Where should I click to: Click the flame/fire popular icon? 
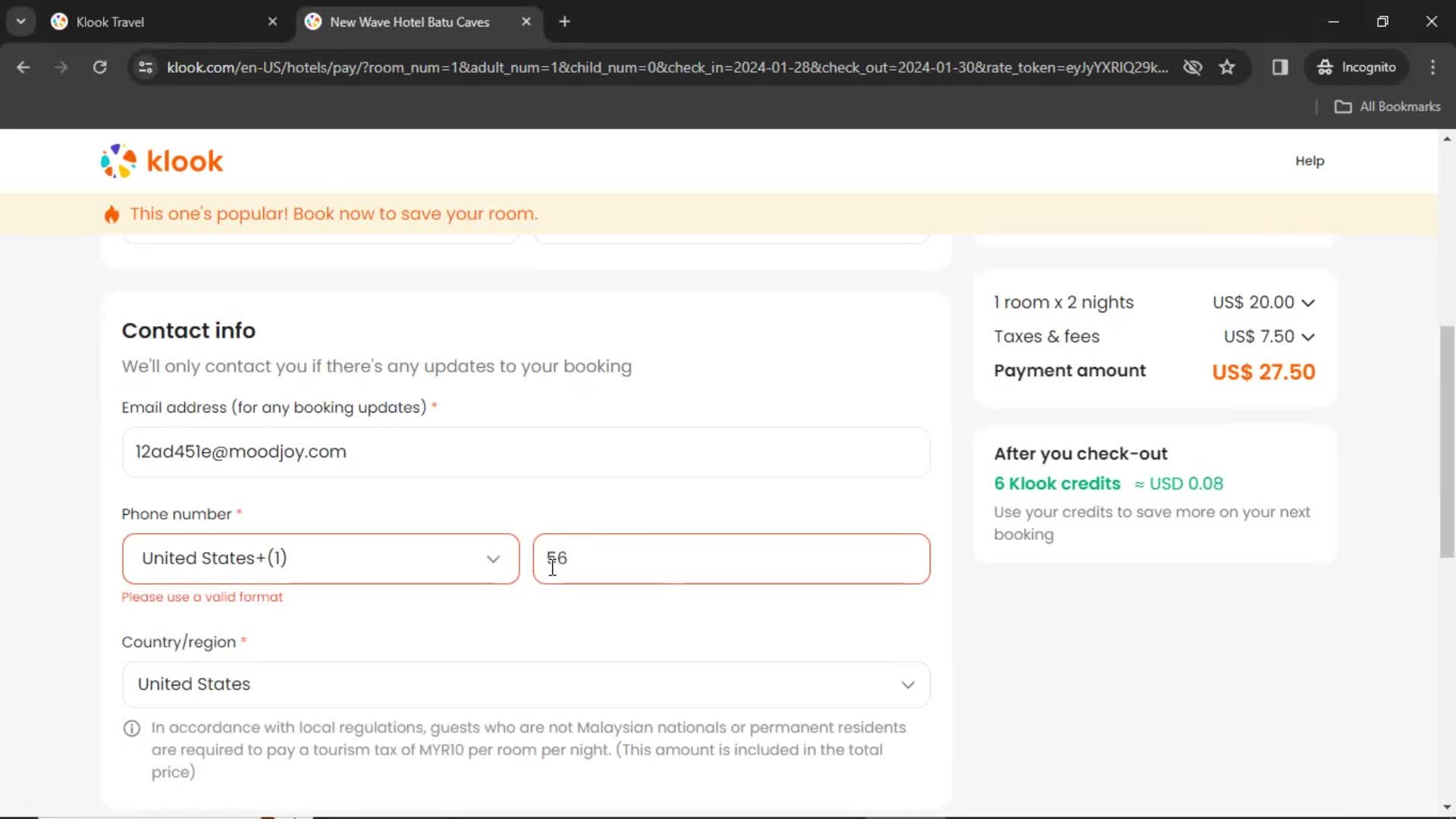[111, 213]
